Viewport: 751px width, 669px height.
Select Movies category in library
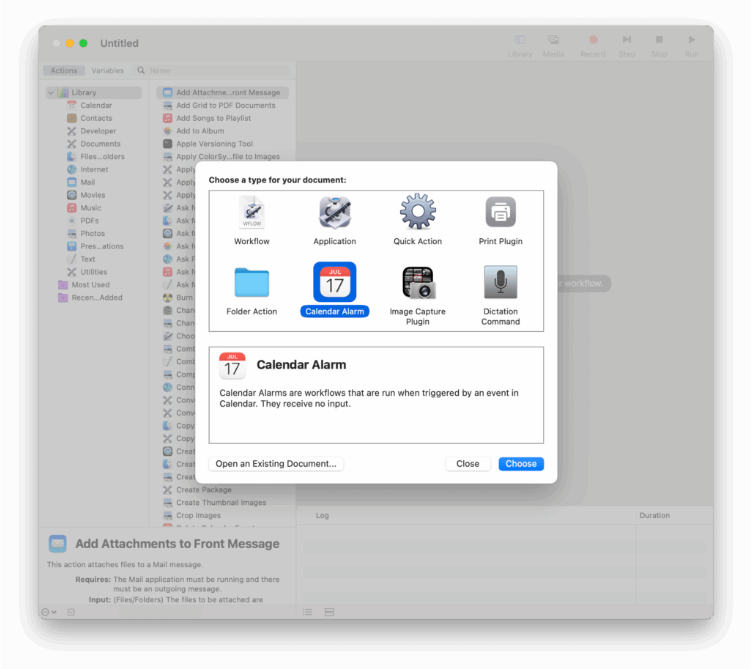[x=92, y=195]
